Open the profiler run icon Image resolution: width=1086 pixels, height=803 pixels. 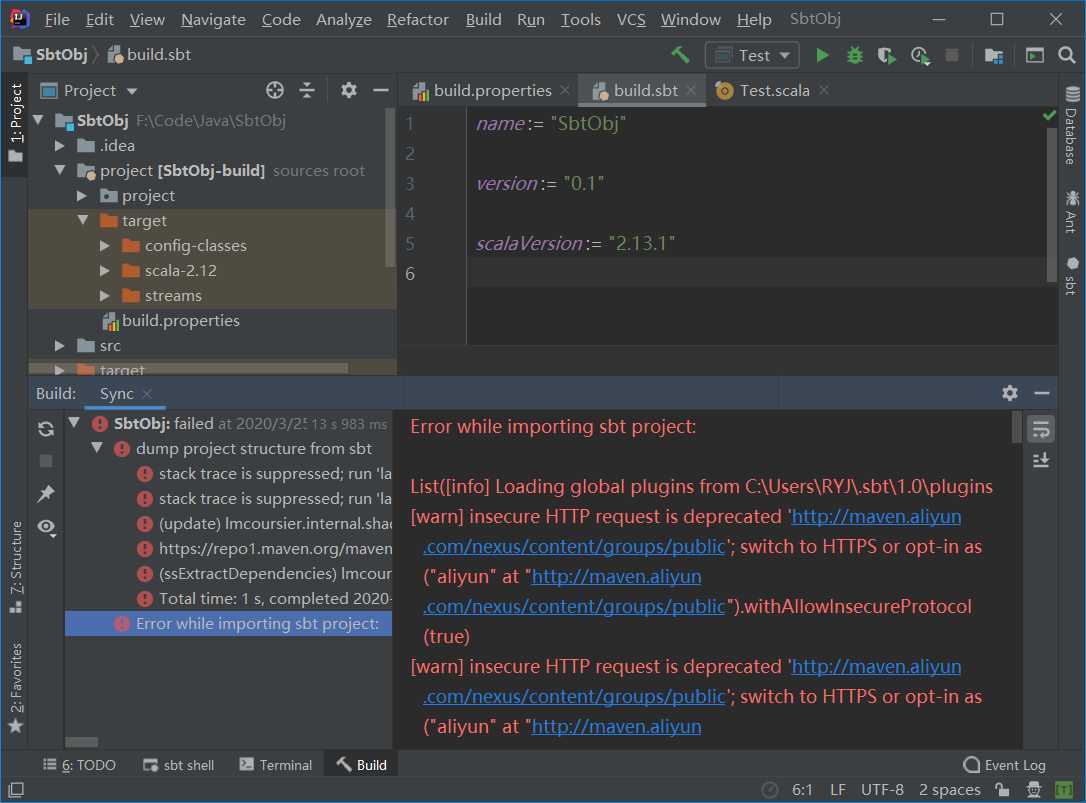pos(920,55)
